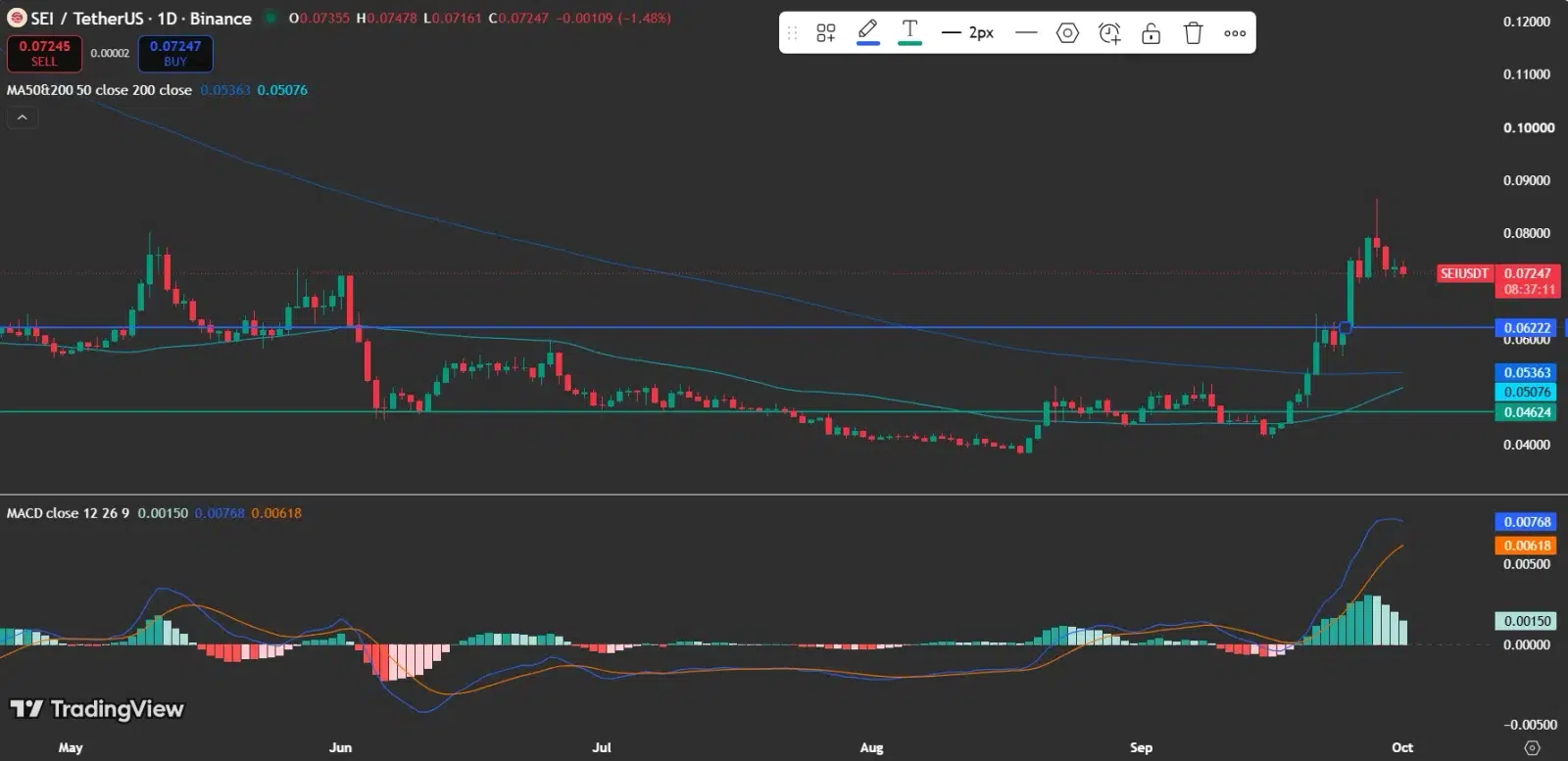
Task: Click the TradingView logo
Action: click(x=97, y=708)
